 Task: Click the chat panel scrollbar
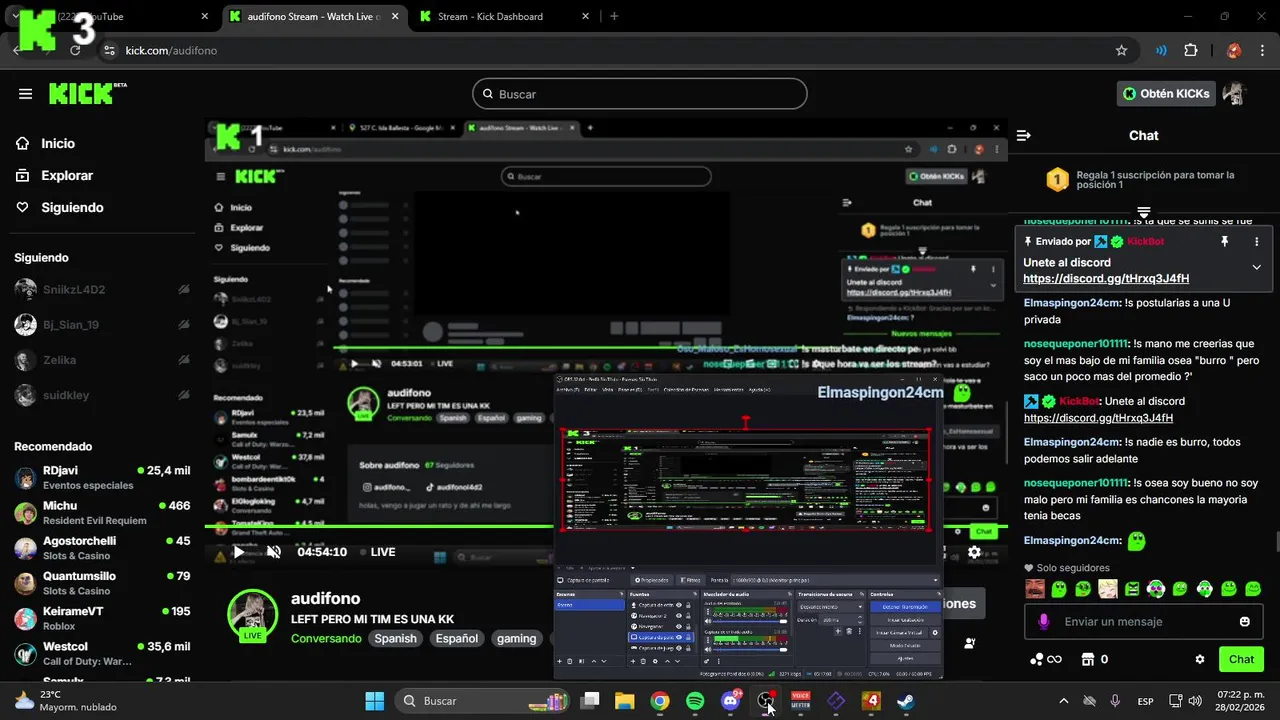[x=1276, y=543]
